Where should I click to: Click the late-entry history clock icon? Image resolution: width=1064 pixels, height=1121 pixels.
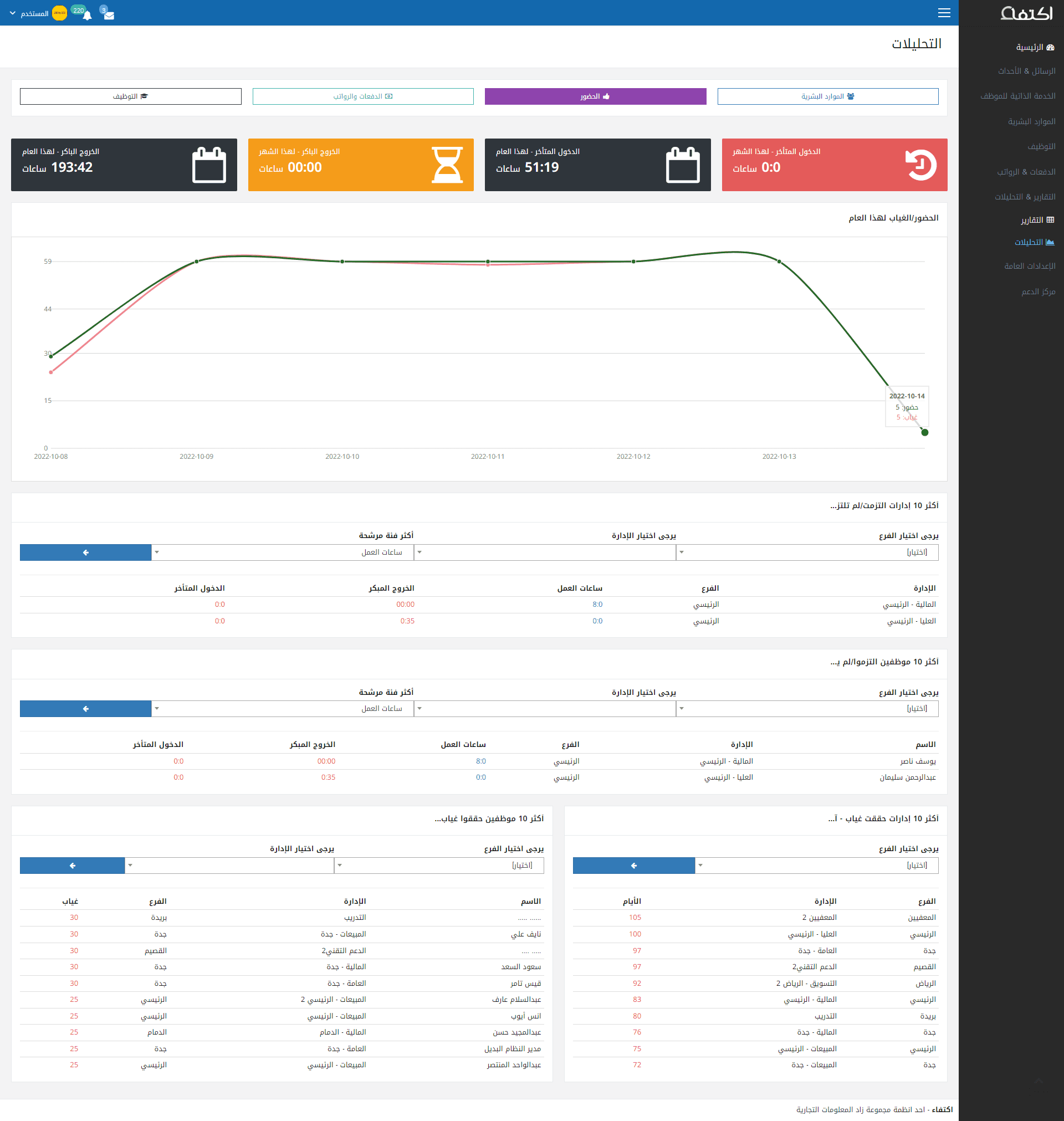(920, 165)
